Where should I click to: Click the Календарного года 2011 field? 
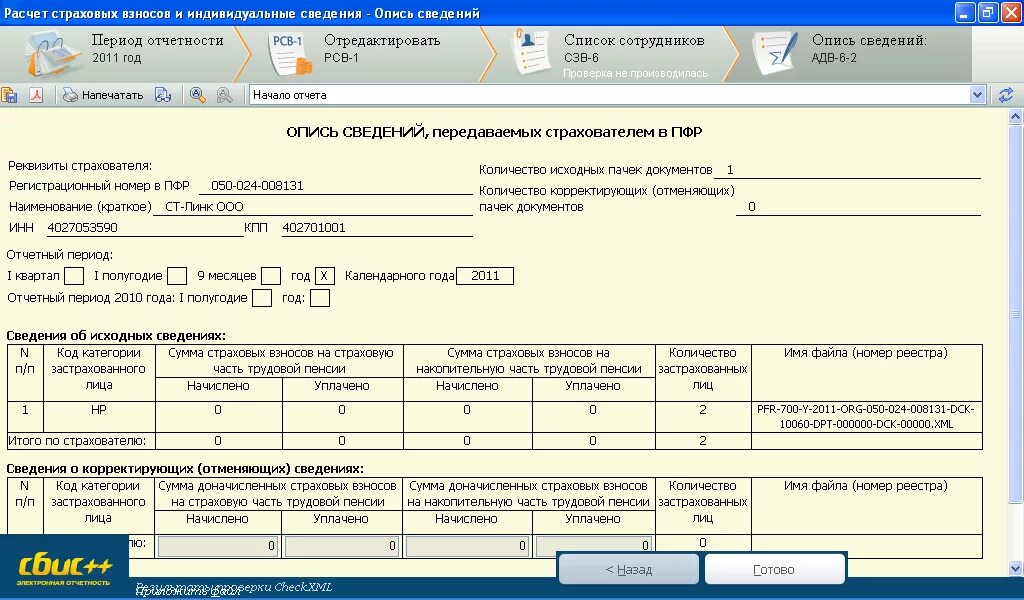pos(485,276)
